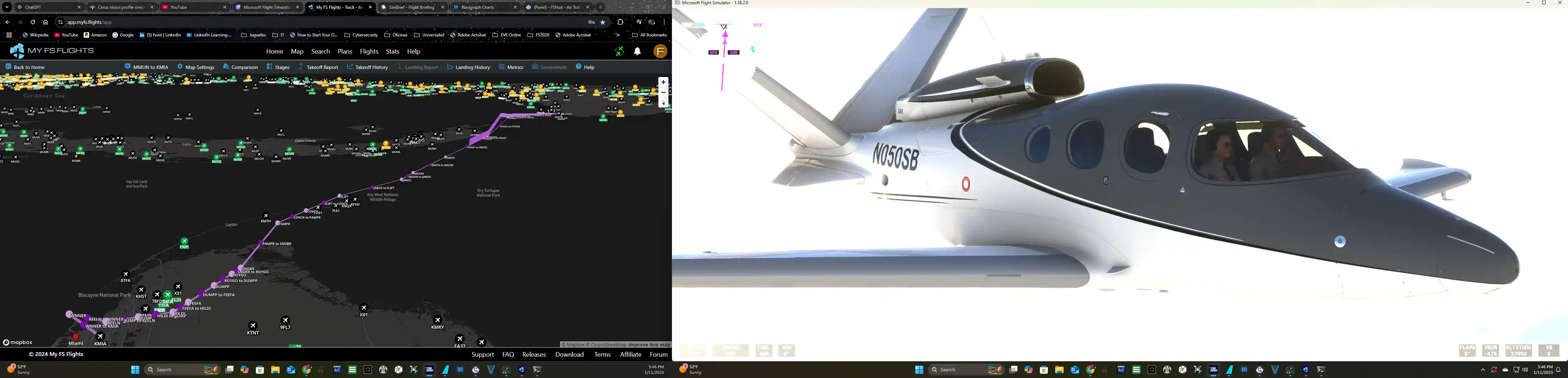1568x378 pixels.
Task: Open the orange user profile avatar
Action: click(660, 52)
